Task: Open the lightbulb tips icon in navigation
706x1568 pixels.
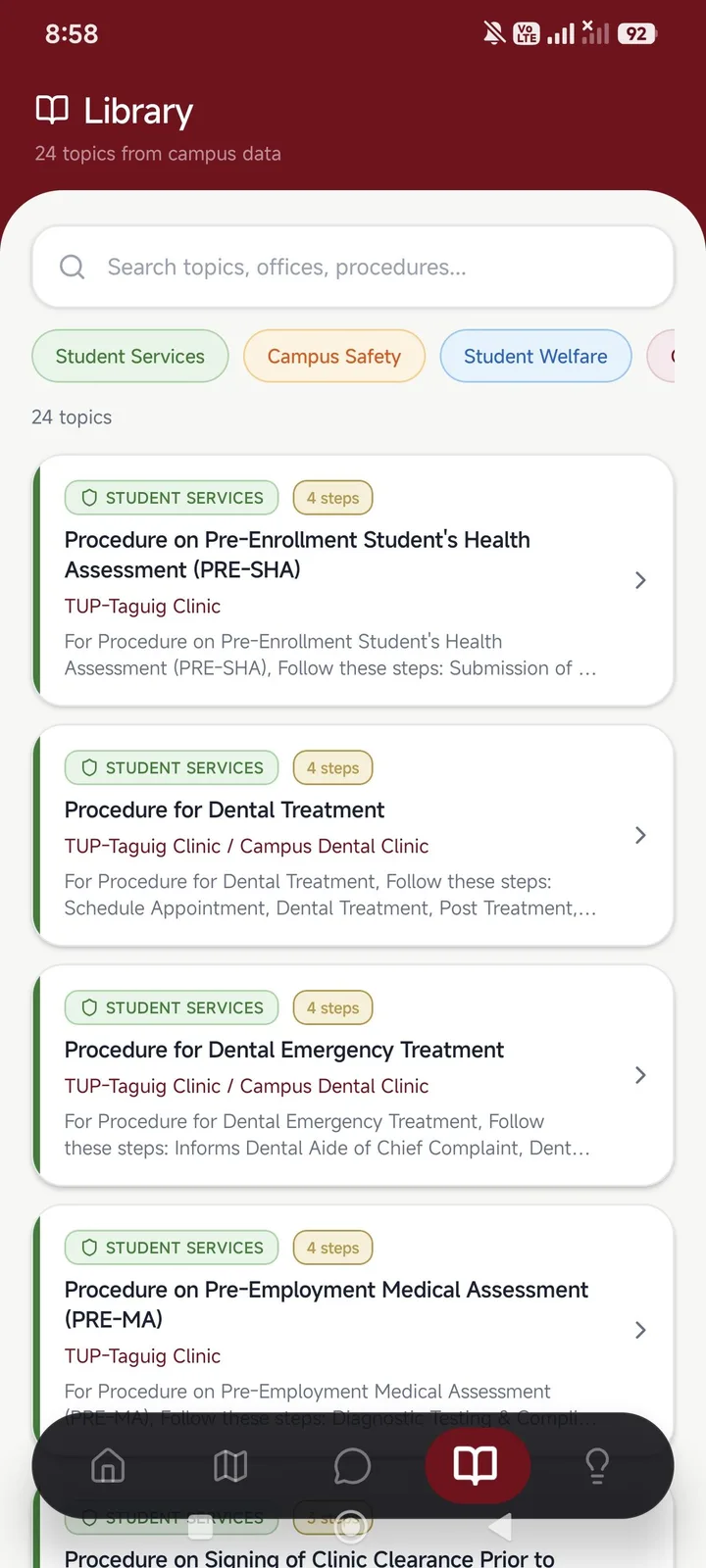Action: point(597,1466)
